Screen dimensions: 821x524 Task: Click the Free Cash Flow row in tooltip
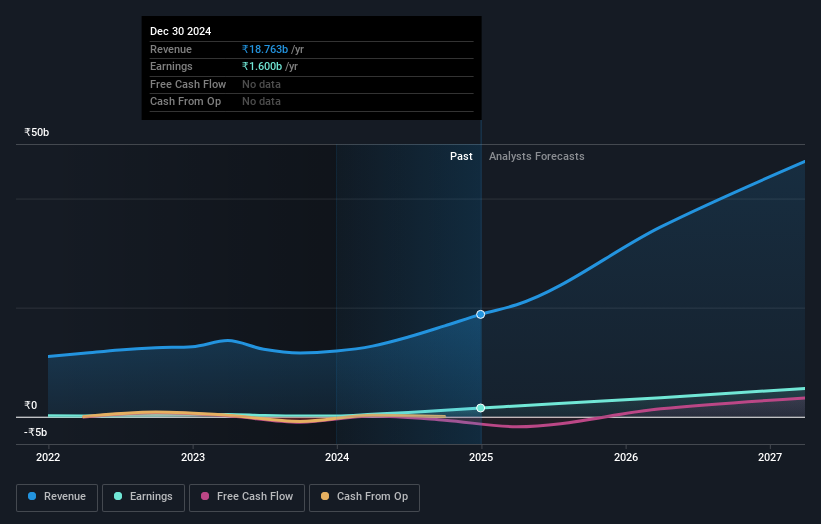tap(312, 84)
